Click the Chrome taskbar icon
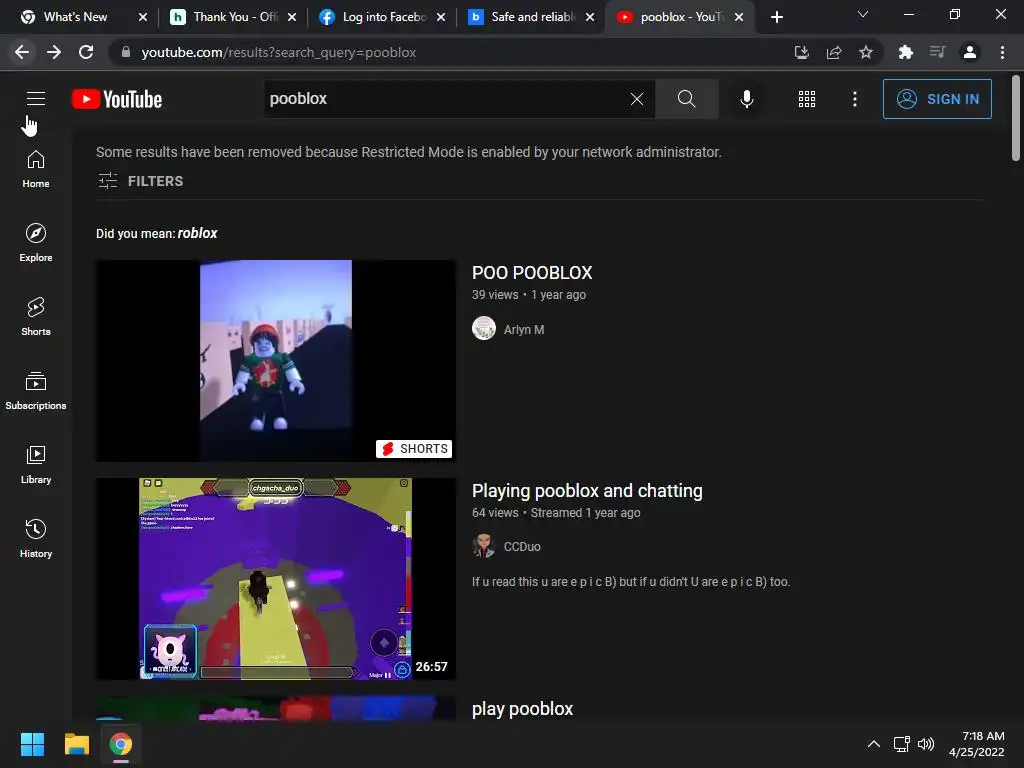1024x768 pixels. pos(121,744)
